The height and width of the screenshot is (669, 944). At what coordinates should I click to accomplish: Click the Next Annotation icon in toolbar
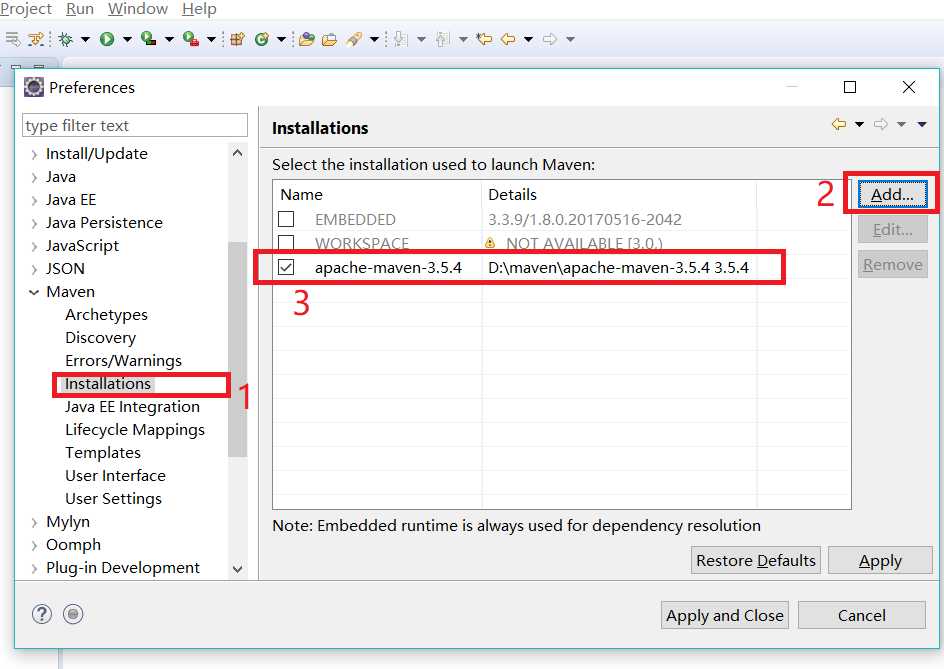click(400, 39)
